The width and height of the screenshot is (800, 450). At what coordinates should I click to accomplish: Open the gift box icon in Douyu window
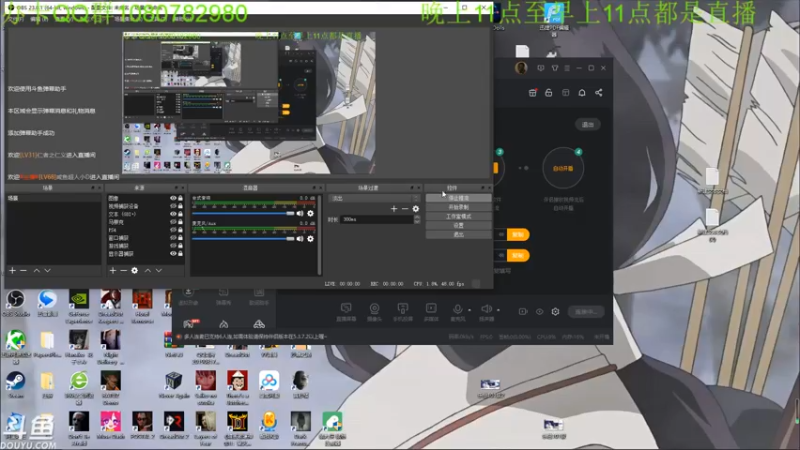[532, 92]
